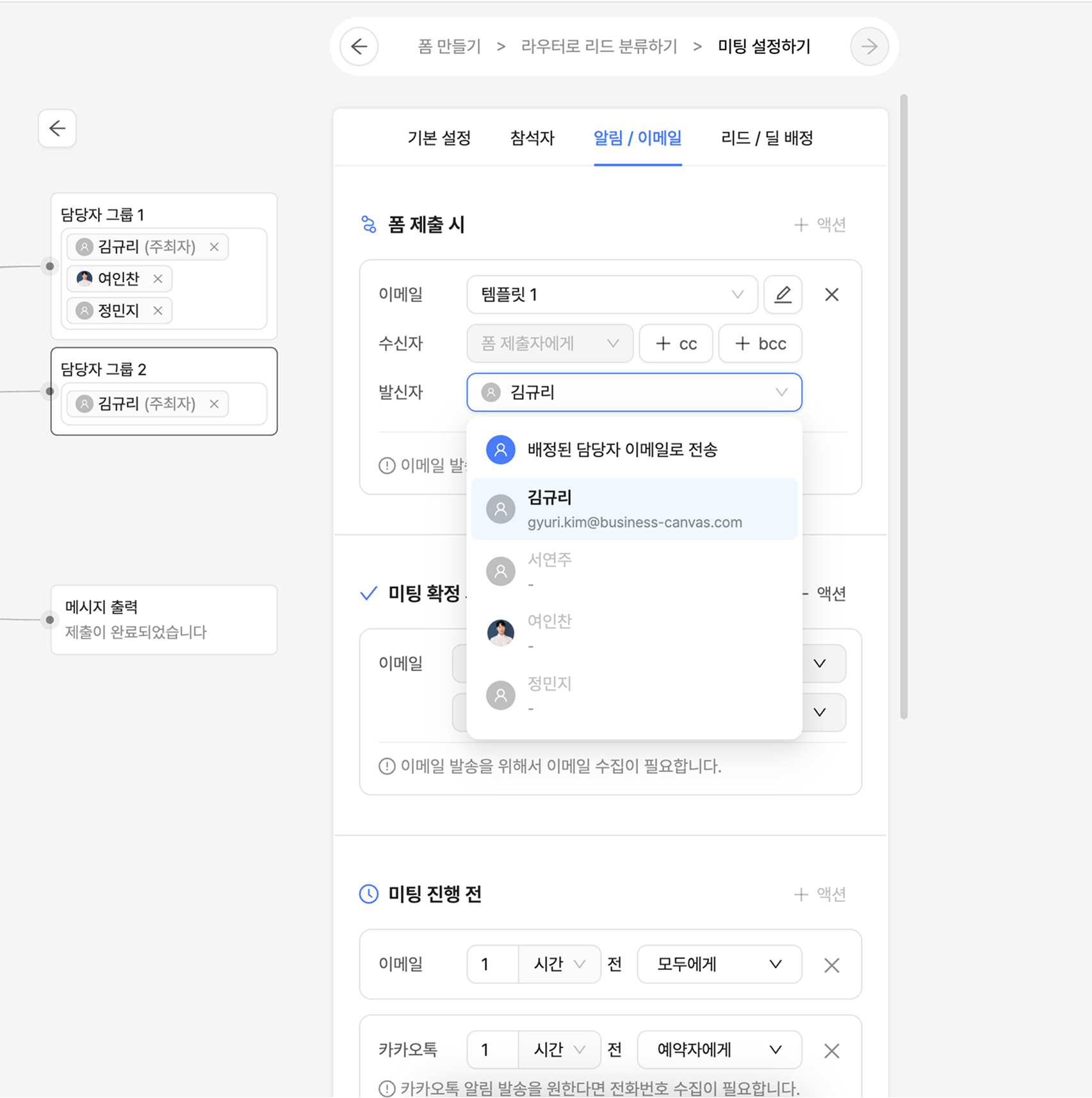
Task: Switch to the 기본 설정 tab
Action: pyautogui.click(x=439, y=138)
